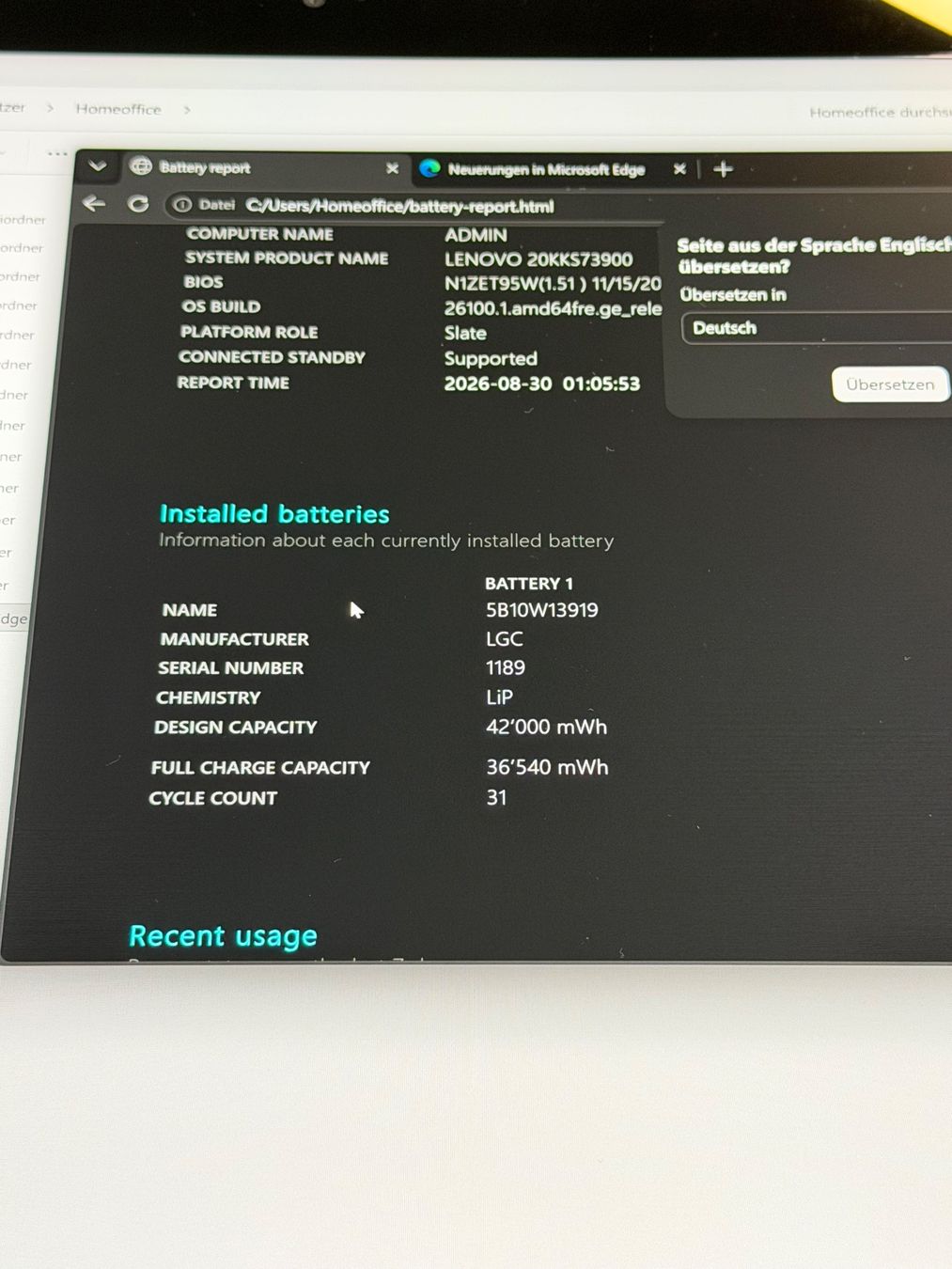Screen dimensions: 952x1269
Task: Select battery name 5B10W13919
Action: (x=542, y=610)
